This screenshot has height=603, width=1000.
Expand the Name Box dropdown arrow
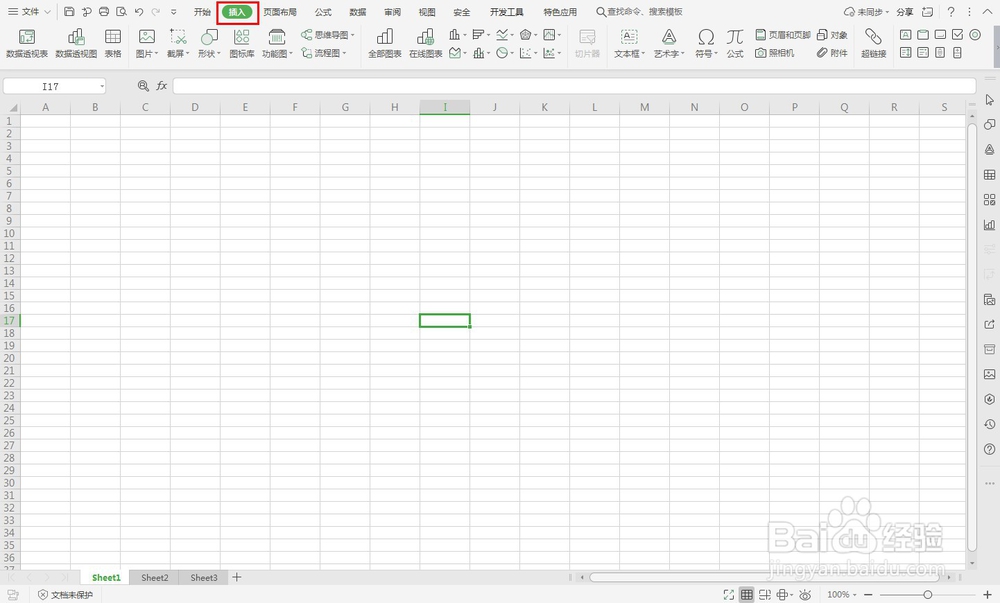[x=101, y=86]
